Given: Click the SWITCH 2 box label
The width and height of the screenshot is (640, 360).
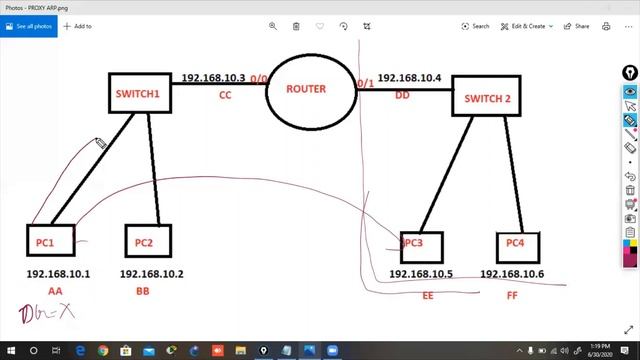Looking at the screenshot, I should 487,98.
